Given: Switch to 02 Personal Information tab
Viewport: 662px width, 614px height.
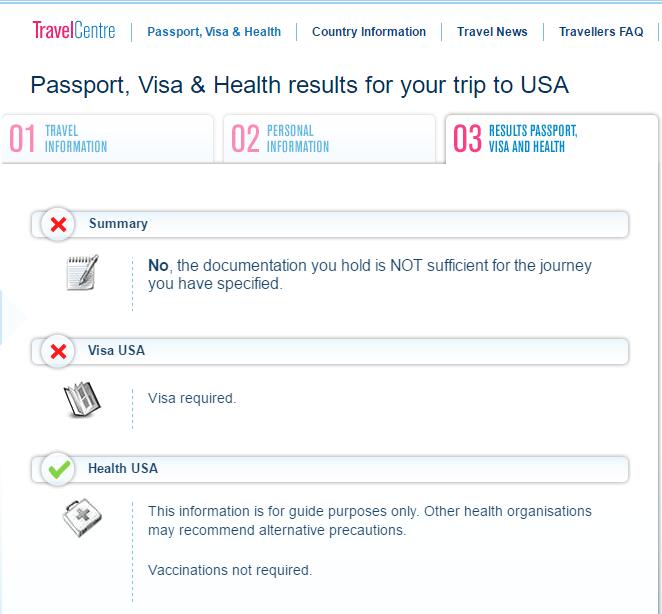Looking at the screenshot, I should 329,139.
